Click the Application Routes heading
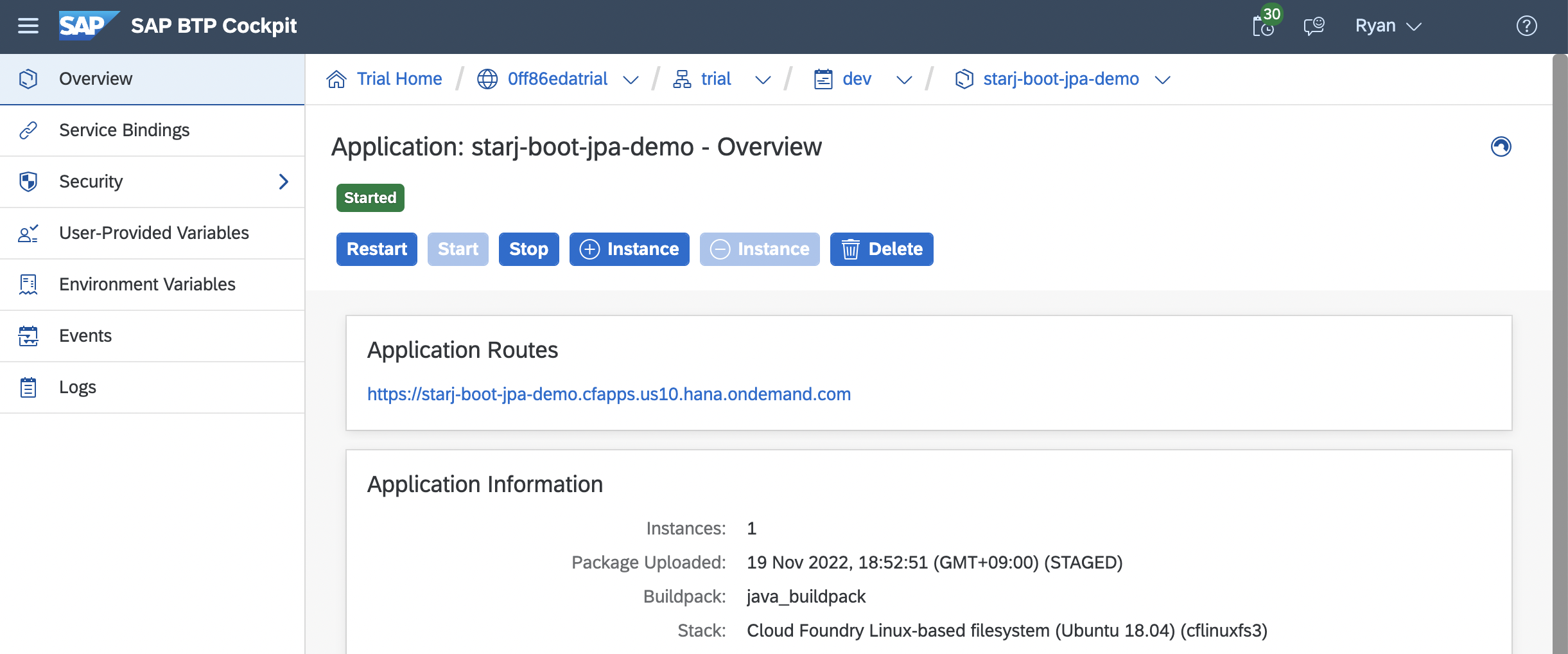Viewport: 1568px width, 654px height. 462,350
